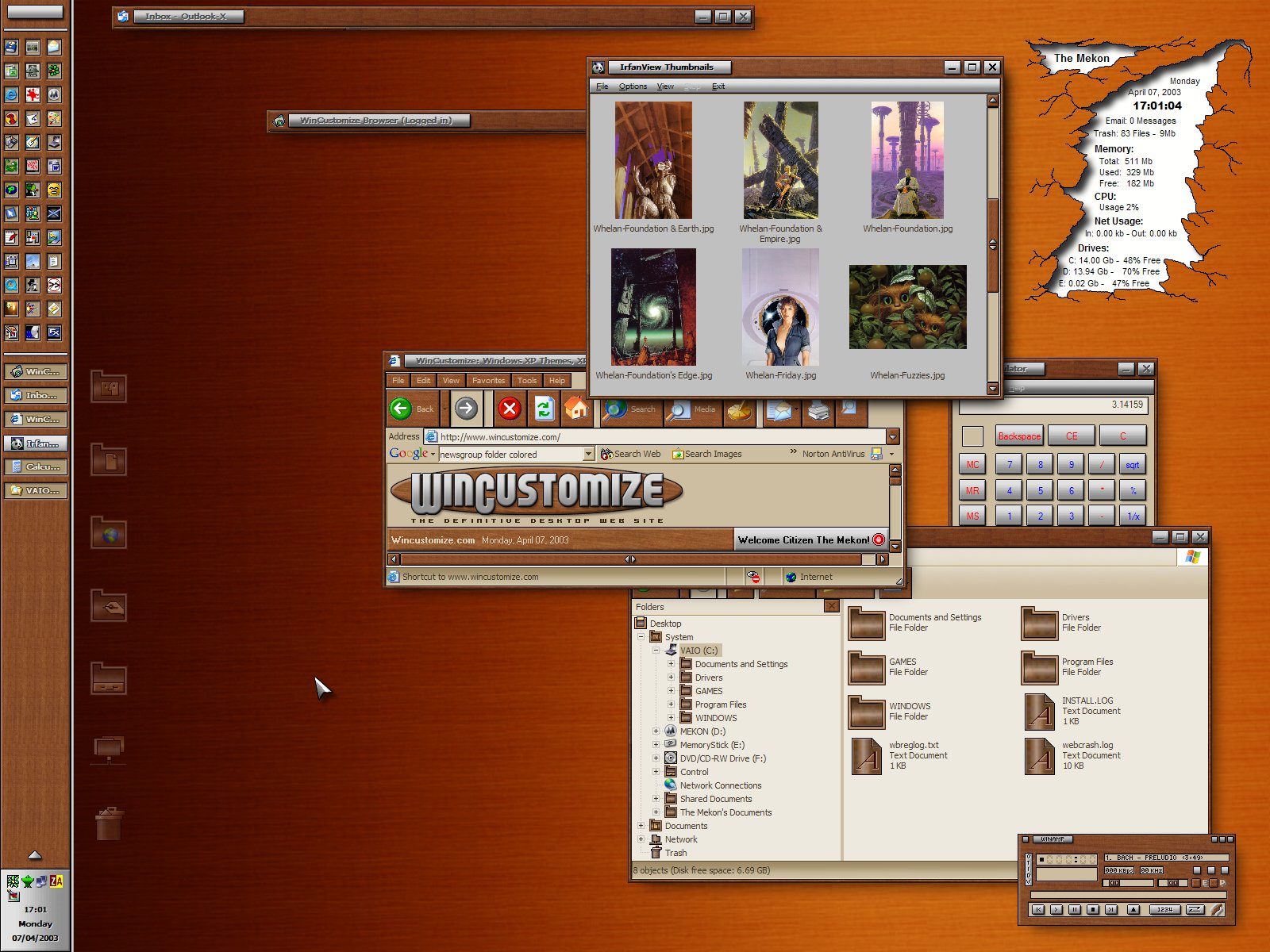Launch Fx icon in the launcher panel
This screenshot has width=1270, height=952.
(54, 332)
